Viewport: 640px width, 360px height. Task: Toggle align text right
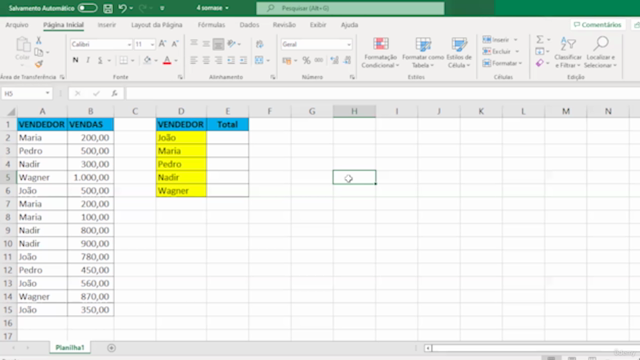click(x=218, y=60)
